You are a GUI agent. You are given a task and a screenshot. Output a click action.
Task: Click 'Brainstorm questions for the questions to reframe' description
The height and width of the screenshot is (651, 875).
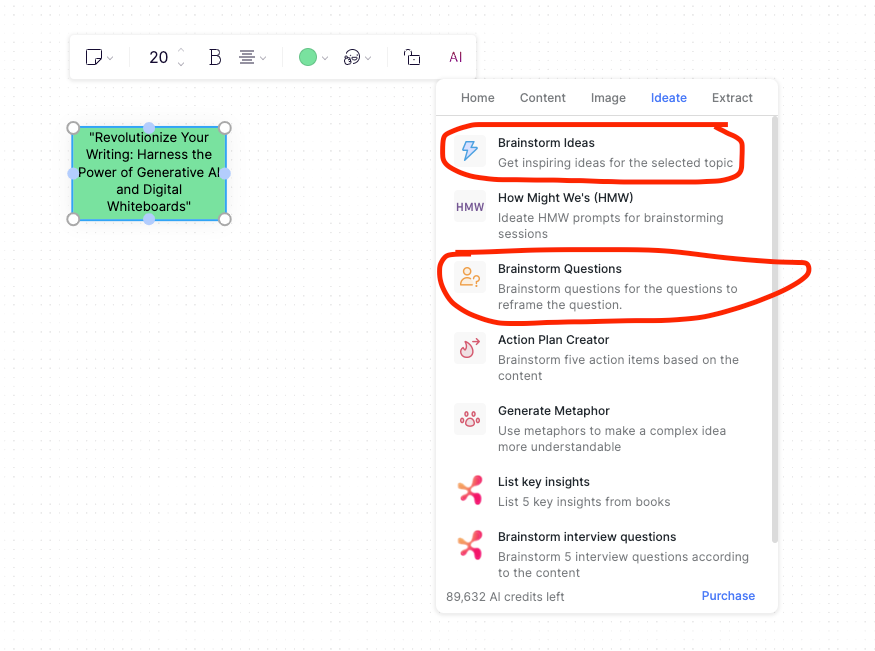(x=618, y=297)
